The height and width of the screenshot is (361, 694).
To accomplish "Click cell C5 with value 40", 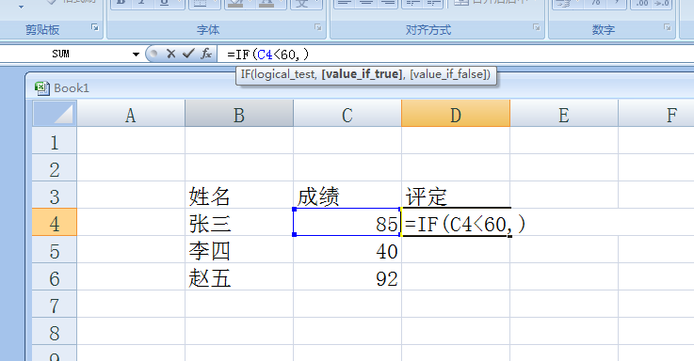I will tap(347, 250).
